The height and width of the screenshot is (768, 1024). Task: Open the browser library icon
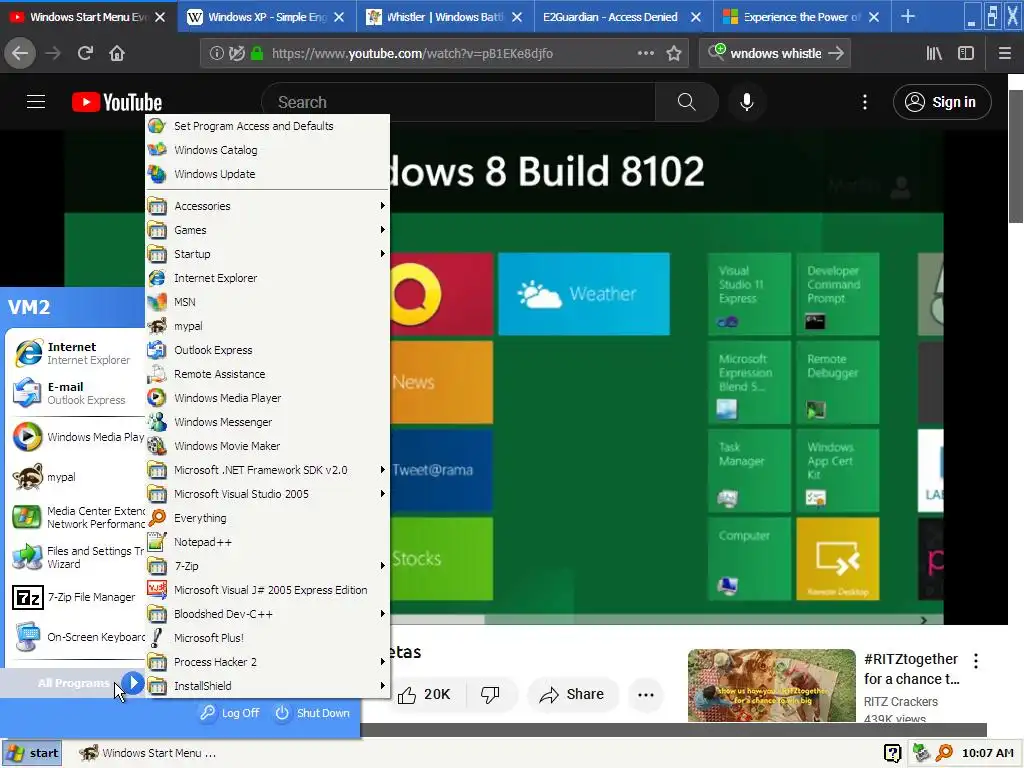pyautogui.click(x=934, y=53)
